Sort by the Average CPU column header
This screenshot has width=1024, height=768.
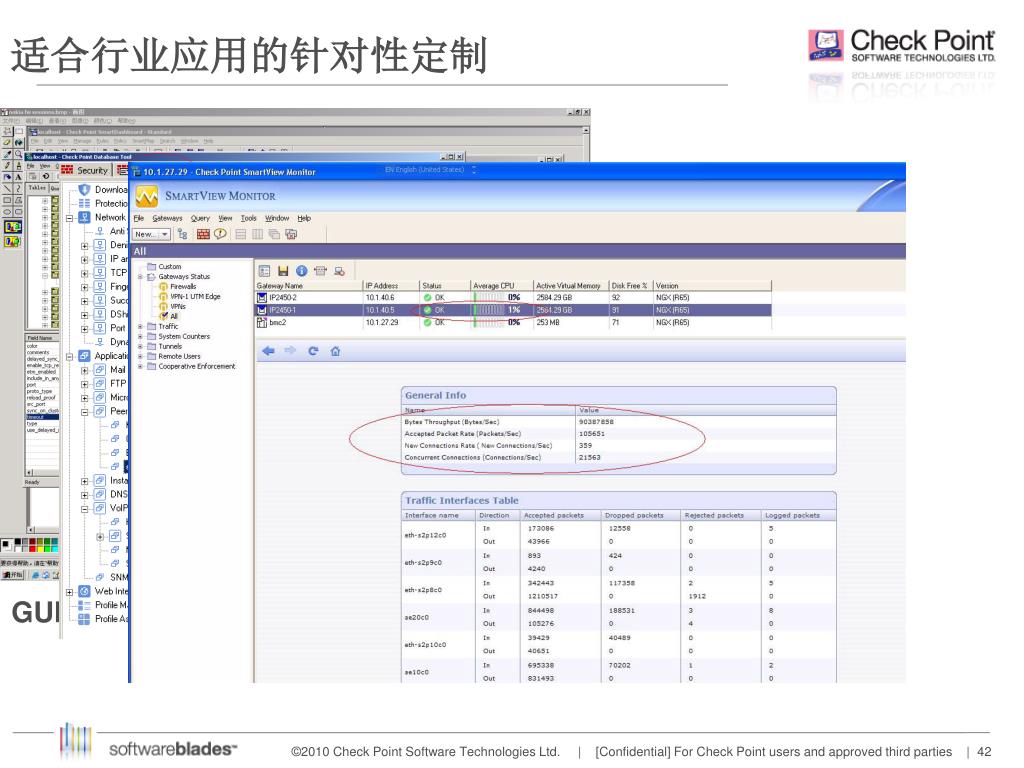click(x=501, y=286)
